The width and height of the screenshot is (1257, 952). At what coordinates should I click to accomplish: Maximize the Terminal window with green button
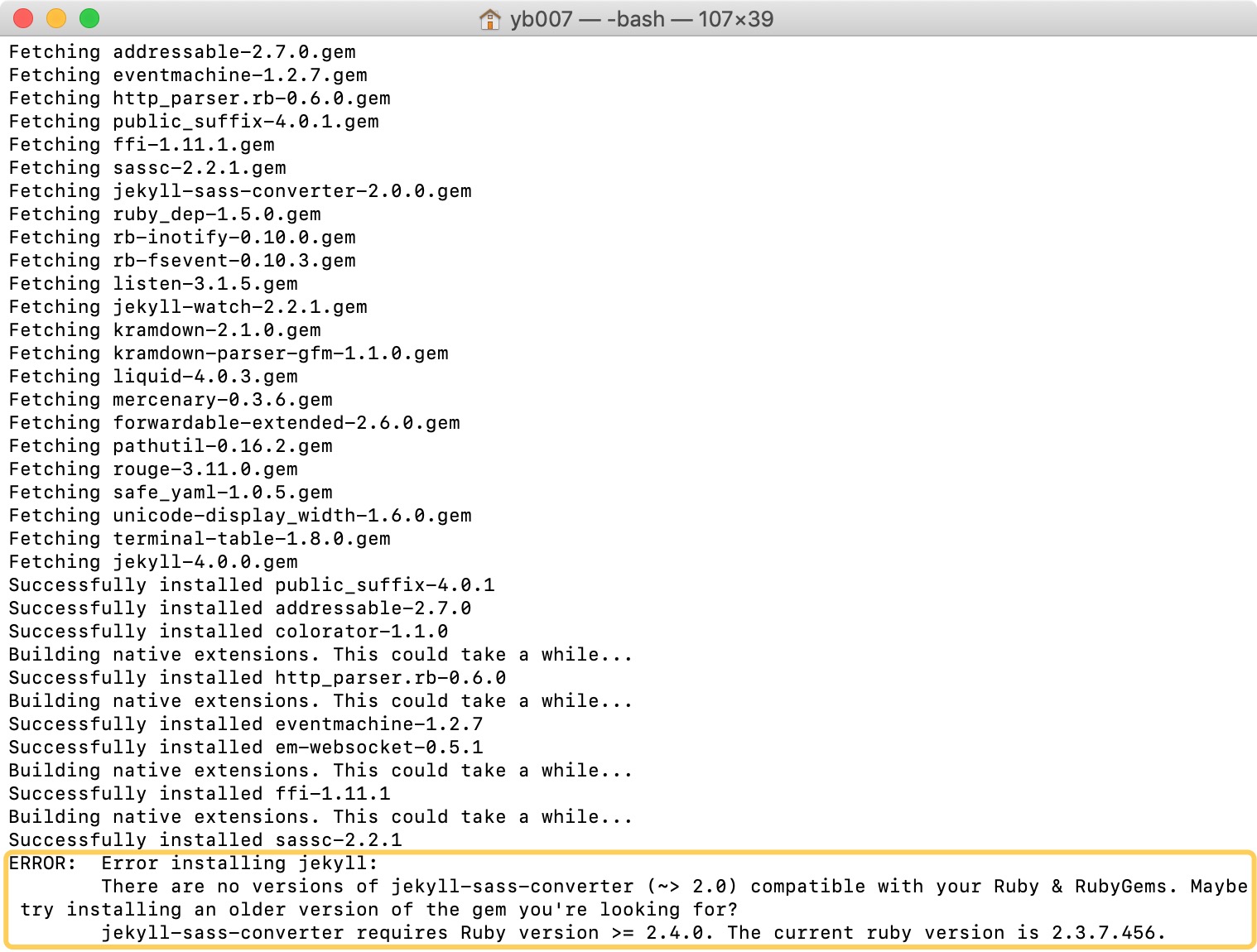(89, 18)
